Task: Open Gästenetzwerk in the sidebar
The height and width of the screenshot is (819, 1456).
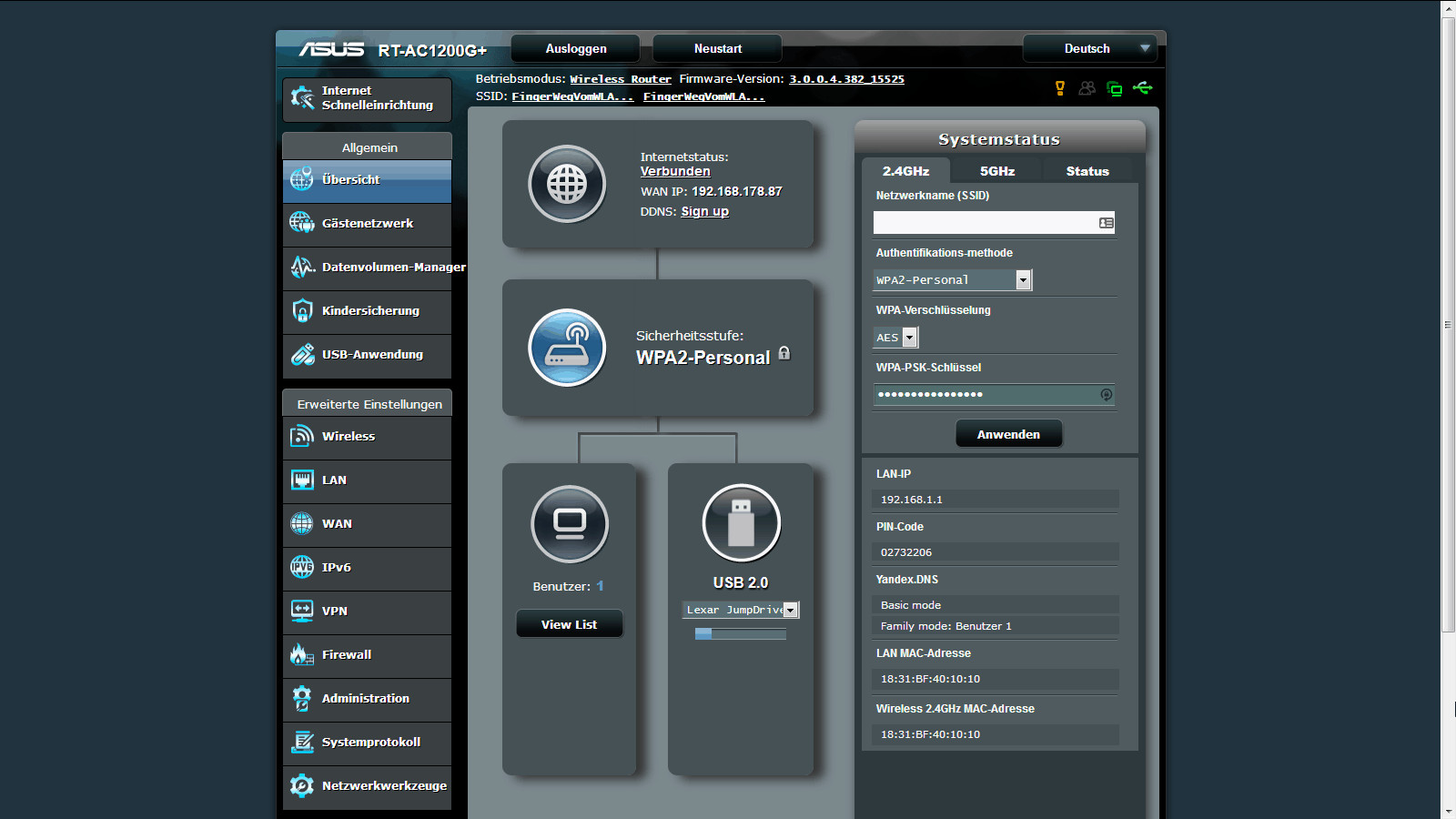Action: click(367, 224)
